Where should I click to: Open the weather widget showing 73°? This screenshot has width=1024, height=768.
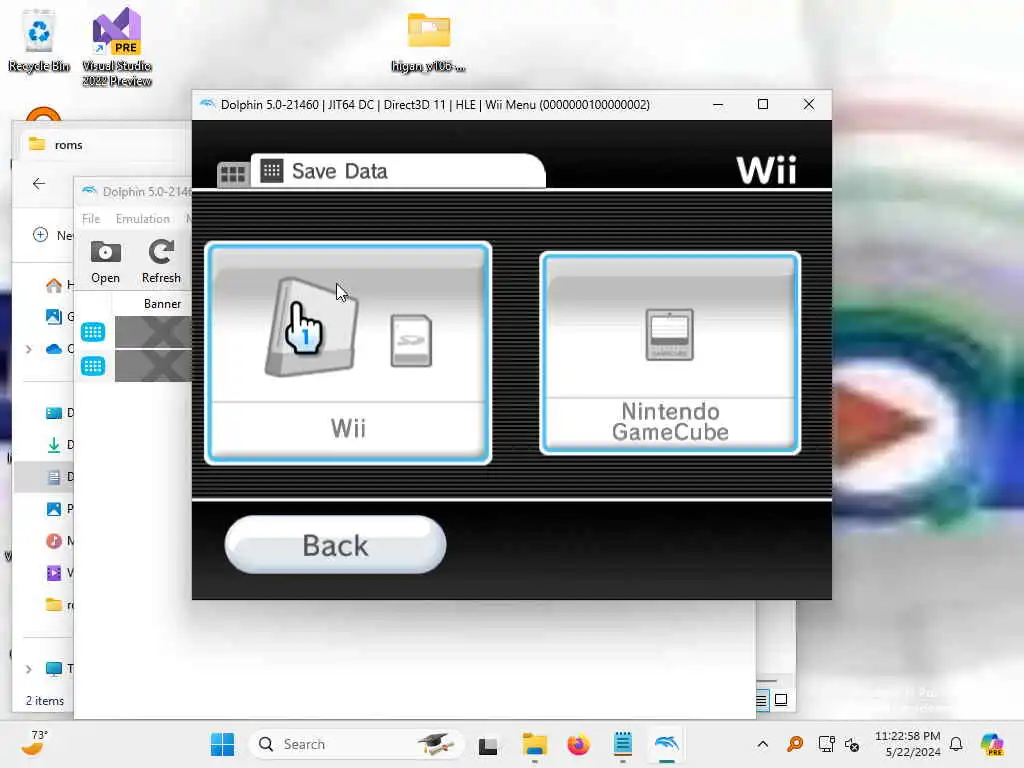click(x=35, y=743)
